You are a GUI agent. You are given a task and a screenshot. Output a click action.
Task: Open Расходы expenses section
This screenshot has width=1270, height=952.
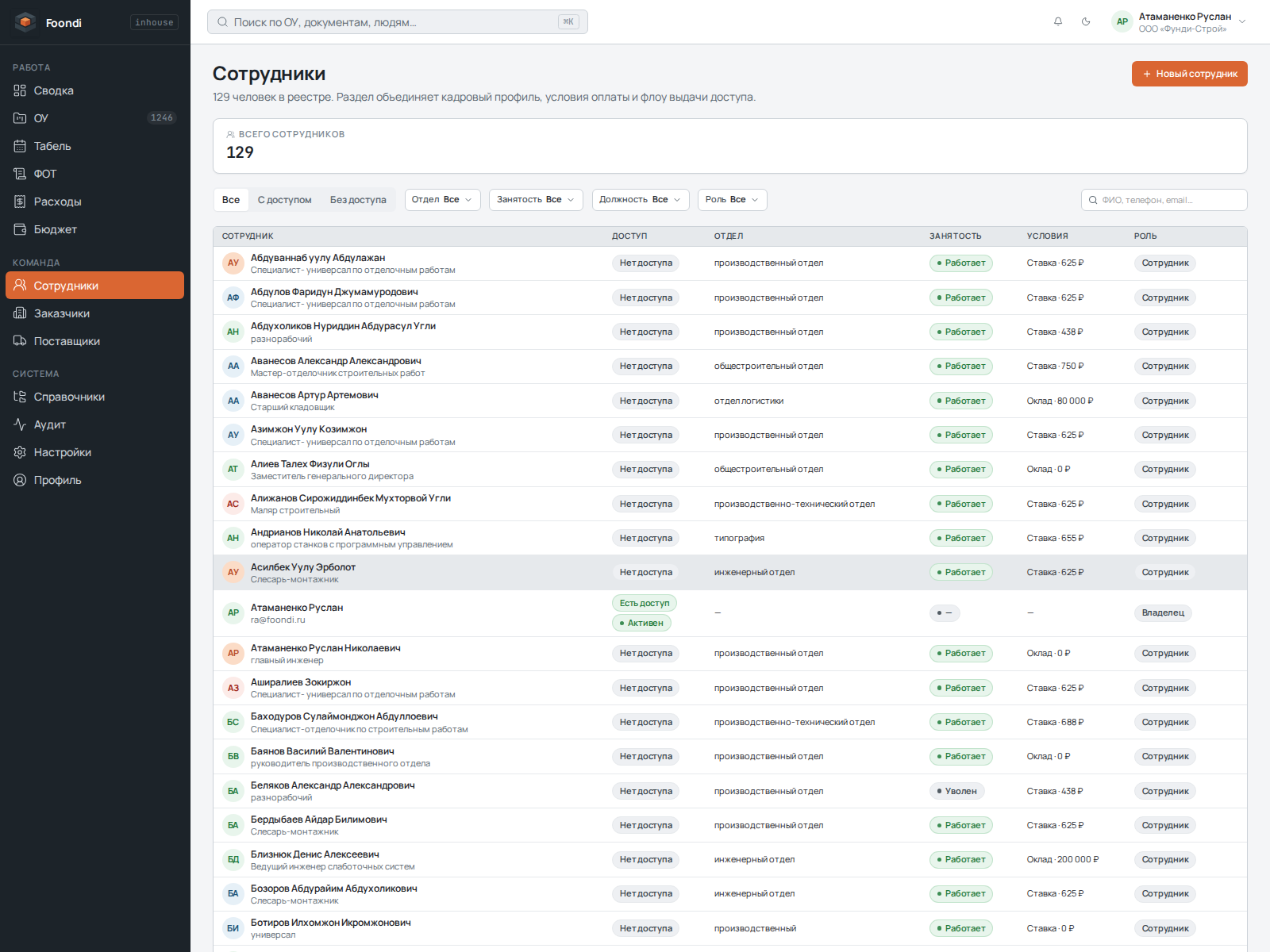click(x=95, y=202)
